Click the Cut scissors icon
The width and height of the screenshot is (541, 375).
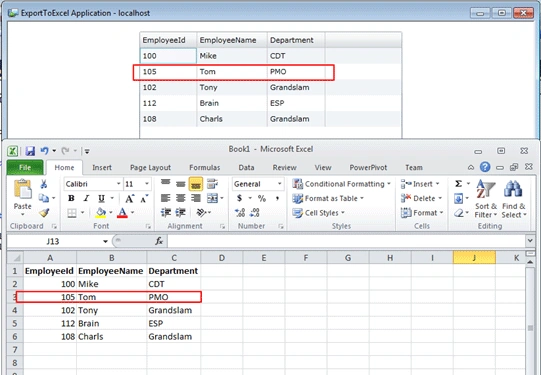click(x=44, y=184)
